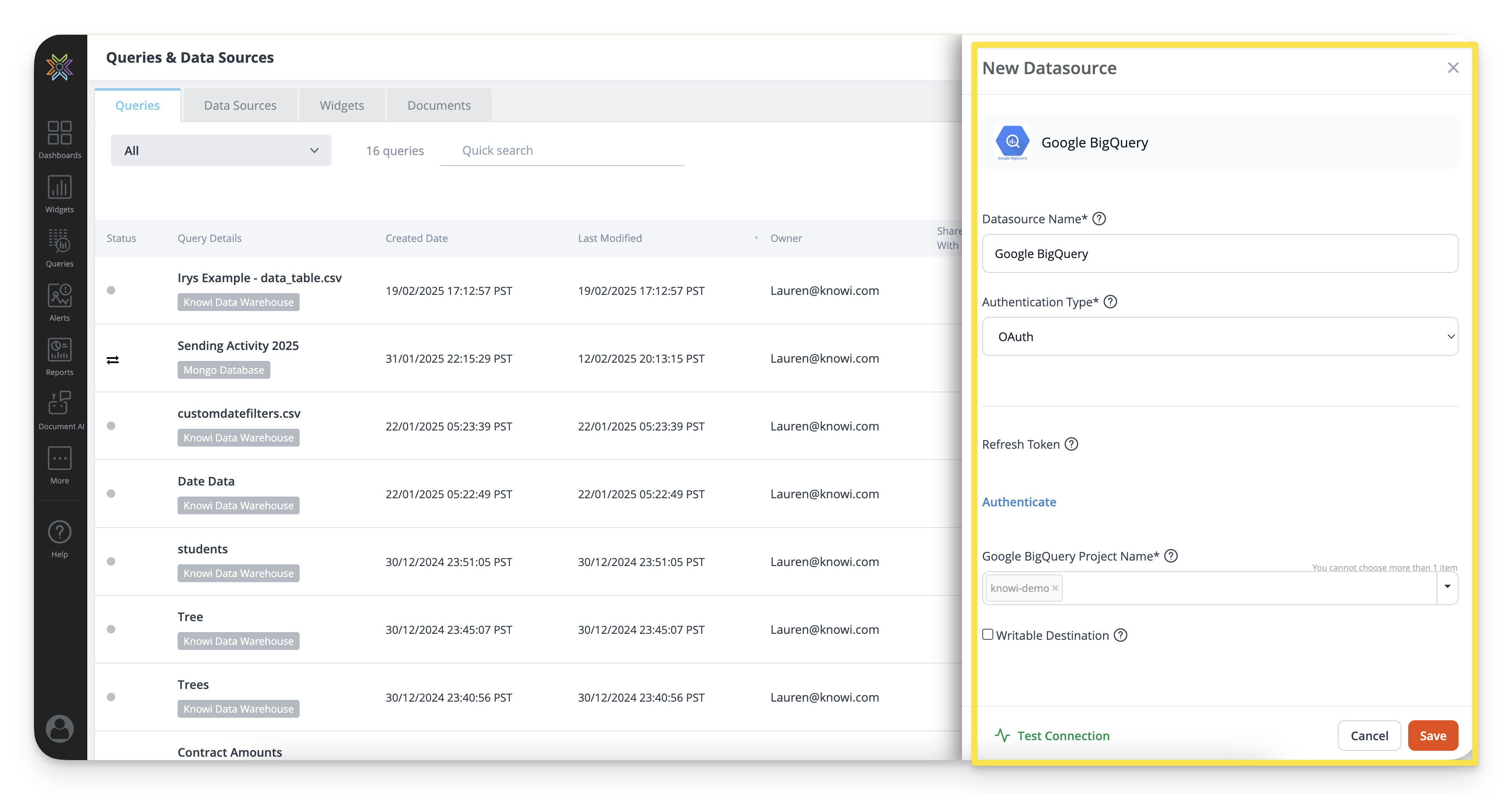
Task: Click Knowi Data Warehouse tag under Trees
Action: tap(238, 709)
